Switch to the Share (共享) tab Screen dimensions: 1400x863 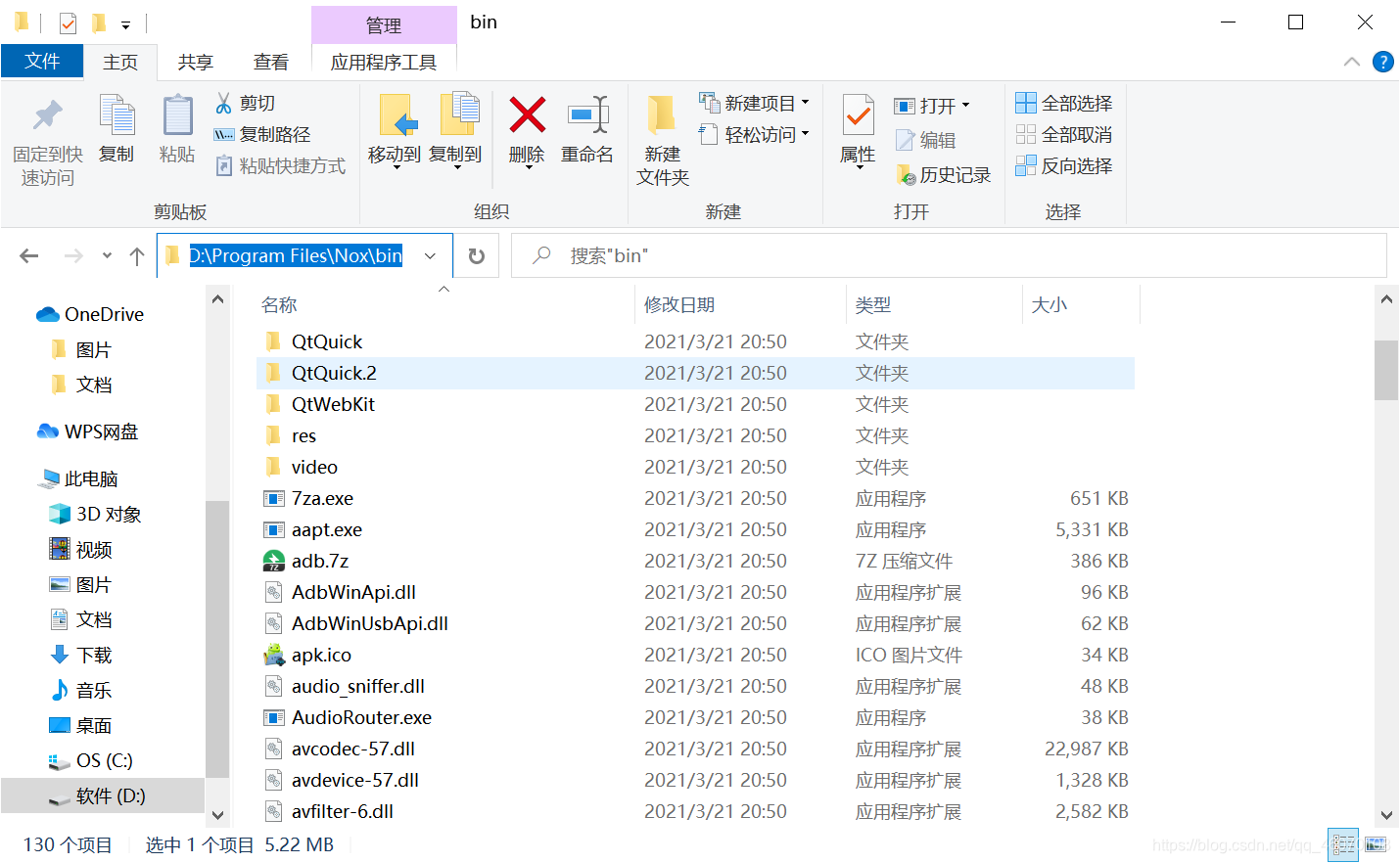(x=195, y=62)
